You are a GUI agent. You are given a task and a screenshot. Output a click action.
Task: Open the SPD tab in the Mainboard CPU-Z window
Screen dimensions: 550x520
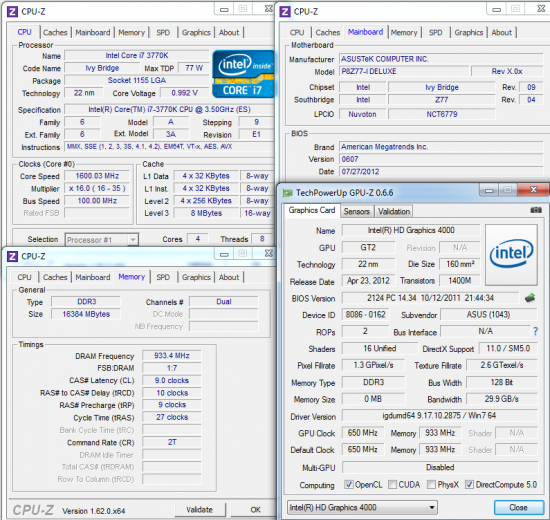(436, 33)
